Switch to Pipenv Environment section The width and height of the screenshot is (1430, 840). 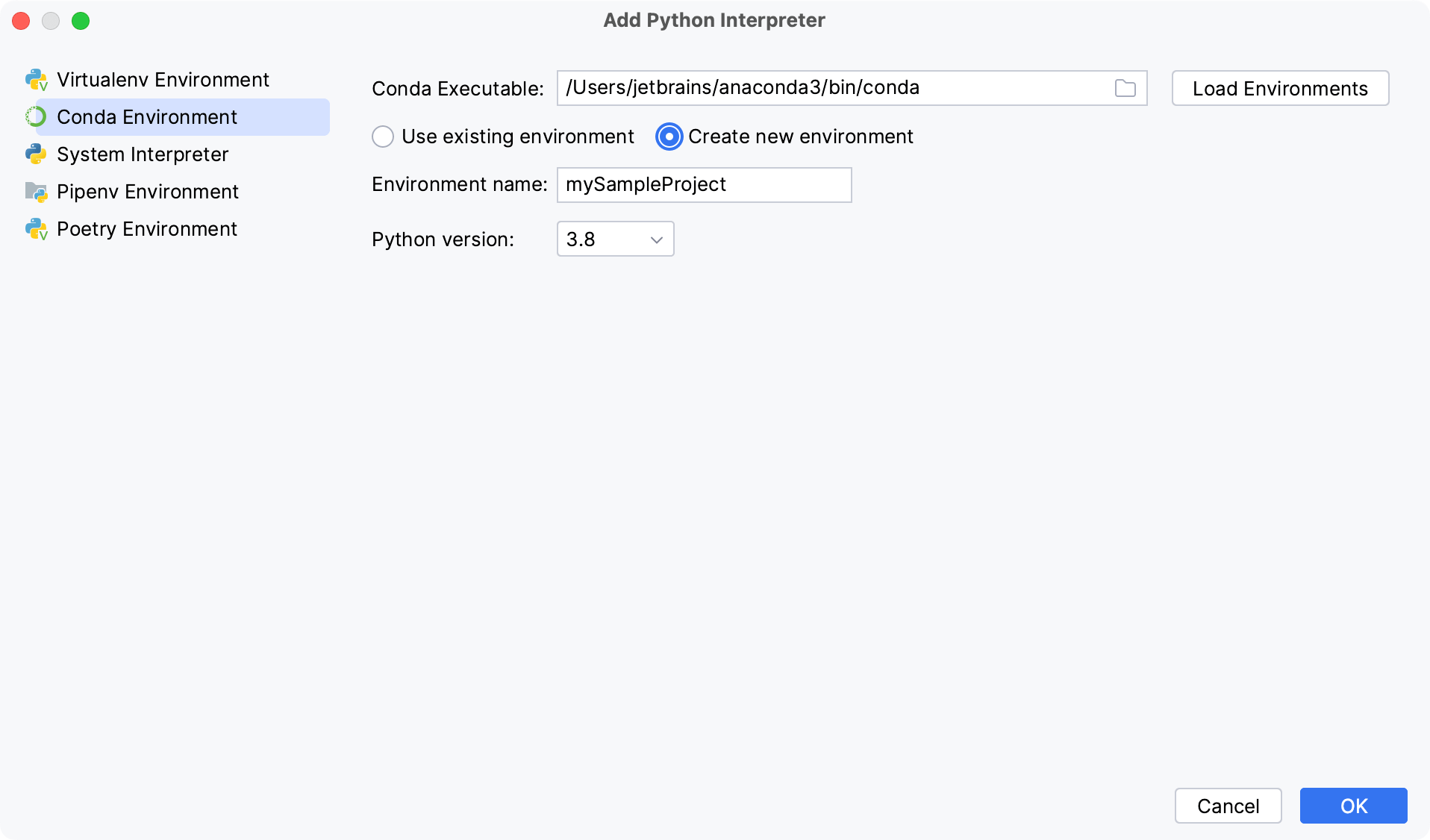(x=147, y=191)
